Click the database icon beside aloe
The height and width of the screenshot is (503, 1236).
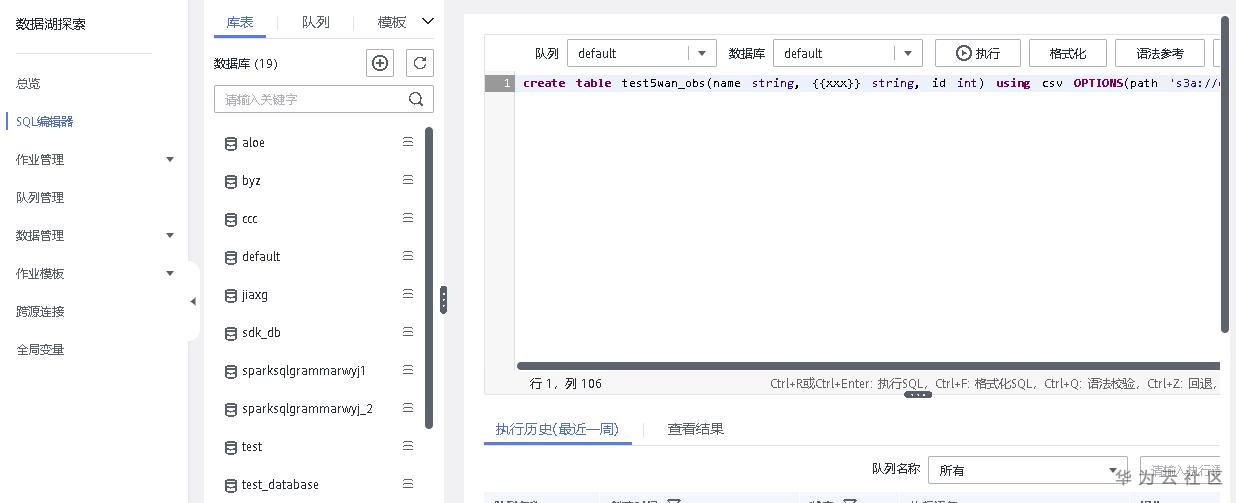tap(231, 143)
